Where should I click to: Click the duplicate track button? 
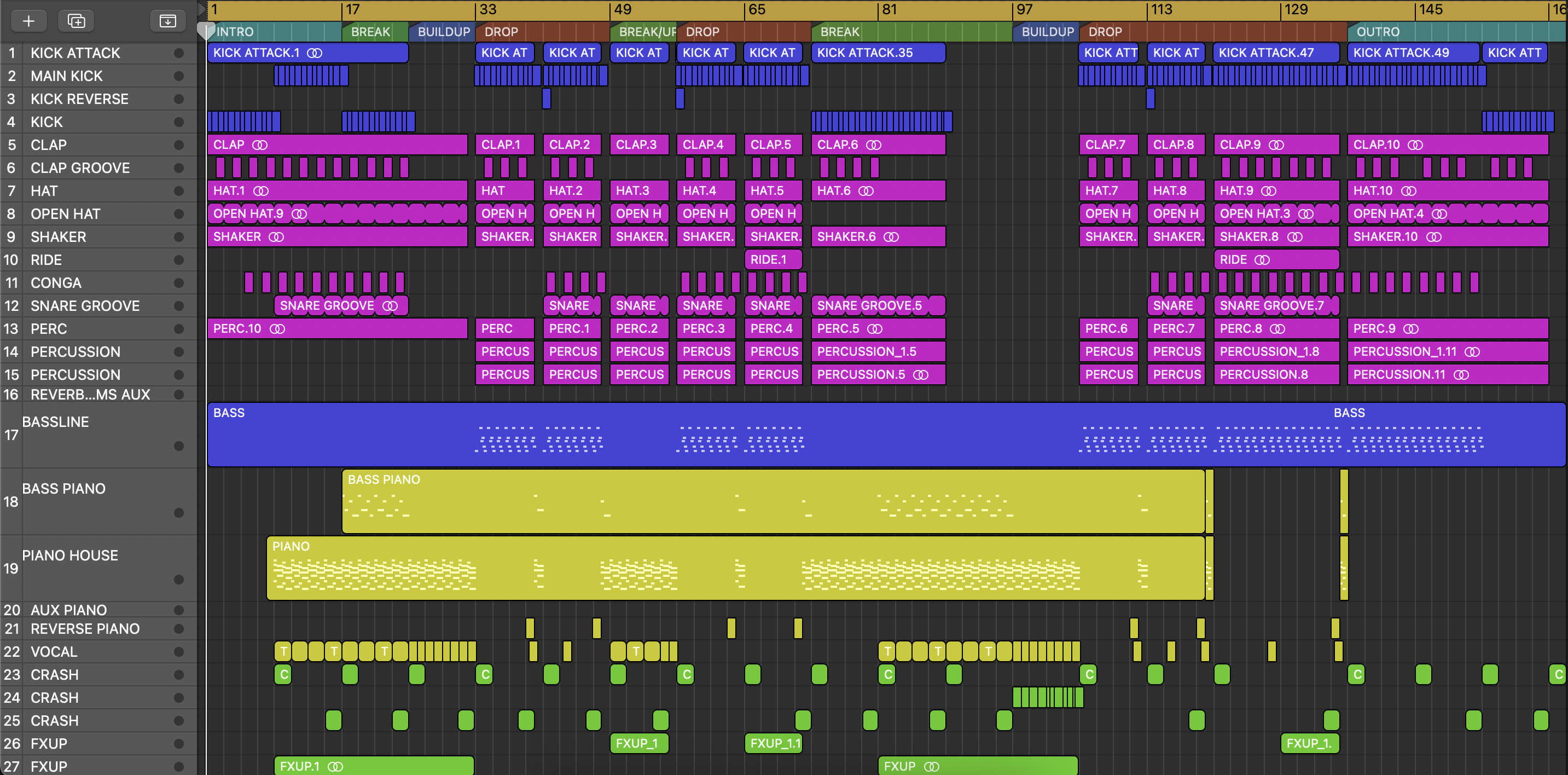click(76, 21)
